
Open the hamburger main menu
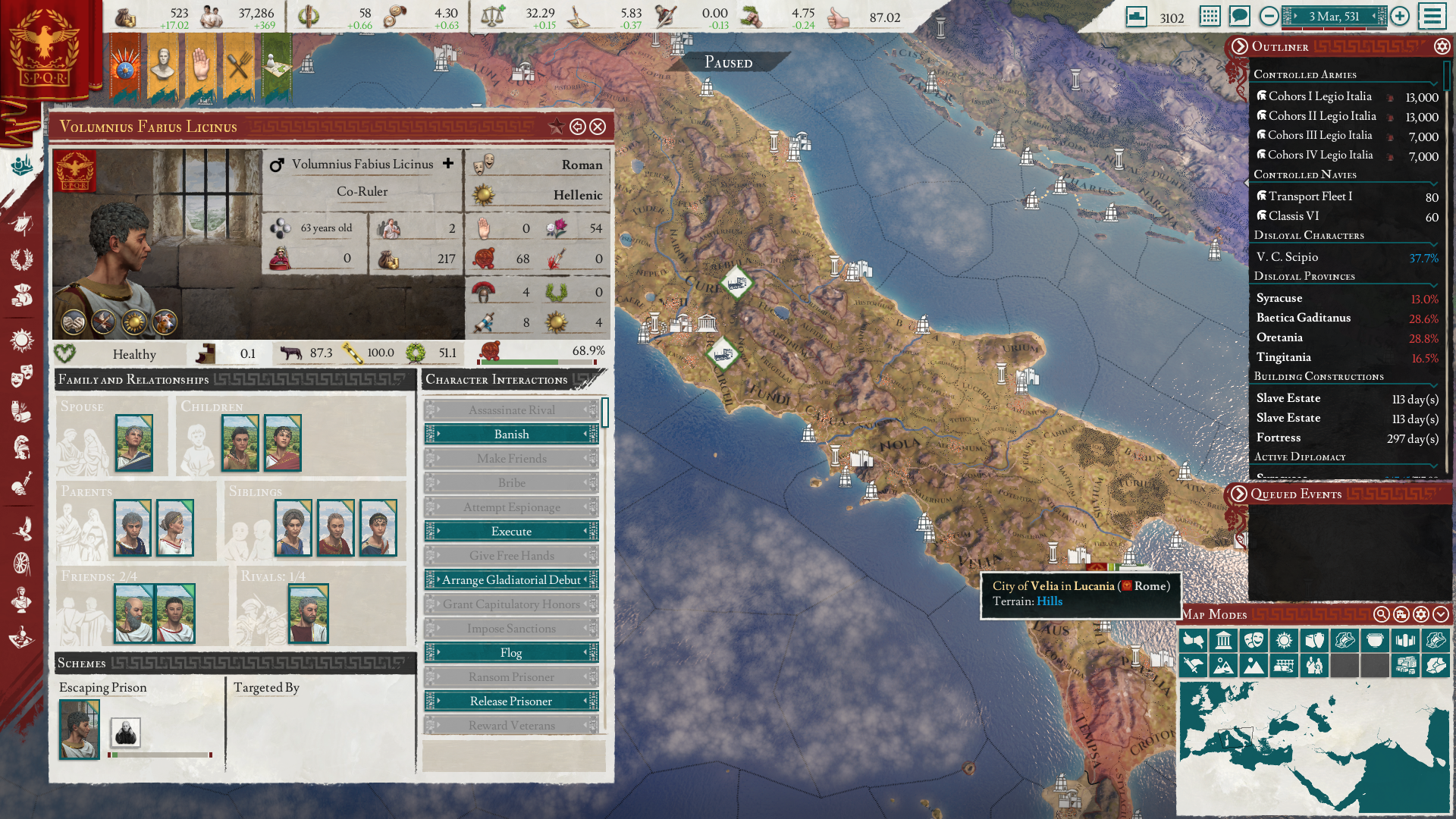[1432, 16]
